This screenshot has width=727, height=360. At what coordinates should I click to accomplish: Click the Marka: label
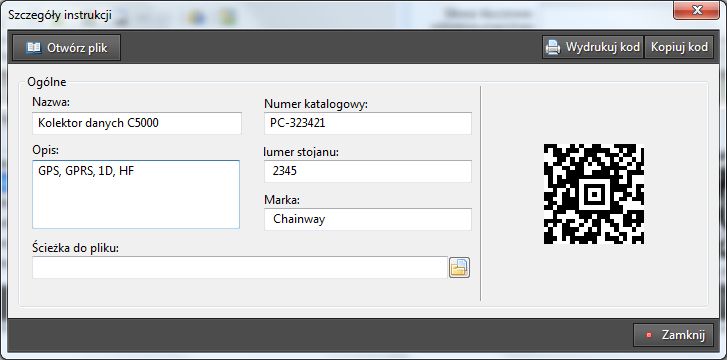tap(282, 200)
